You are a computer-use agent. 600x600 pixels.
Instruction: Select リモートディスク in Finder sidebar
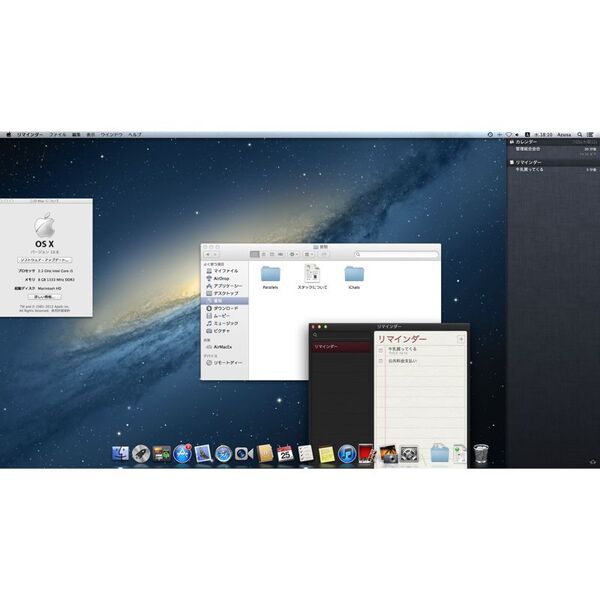225,363
